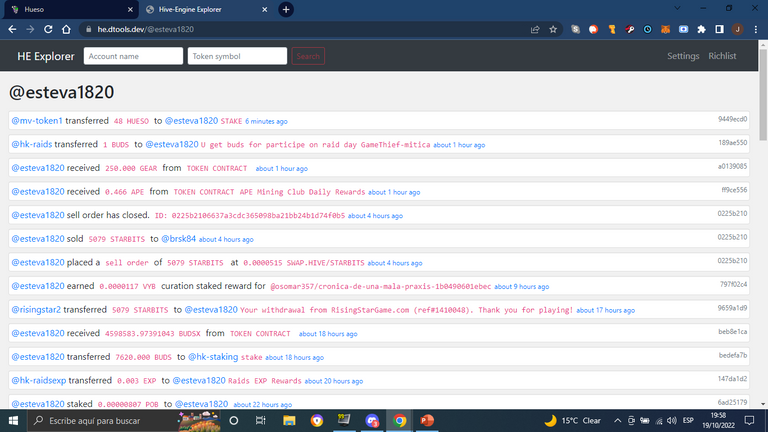768x432 pixels.
Task: Bookmark this page with the star icon
Action: pos(553,30)
